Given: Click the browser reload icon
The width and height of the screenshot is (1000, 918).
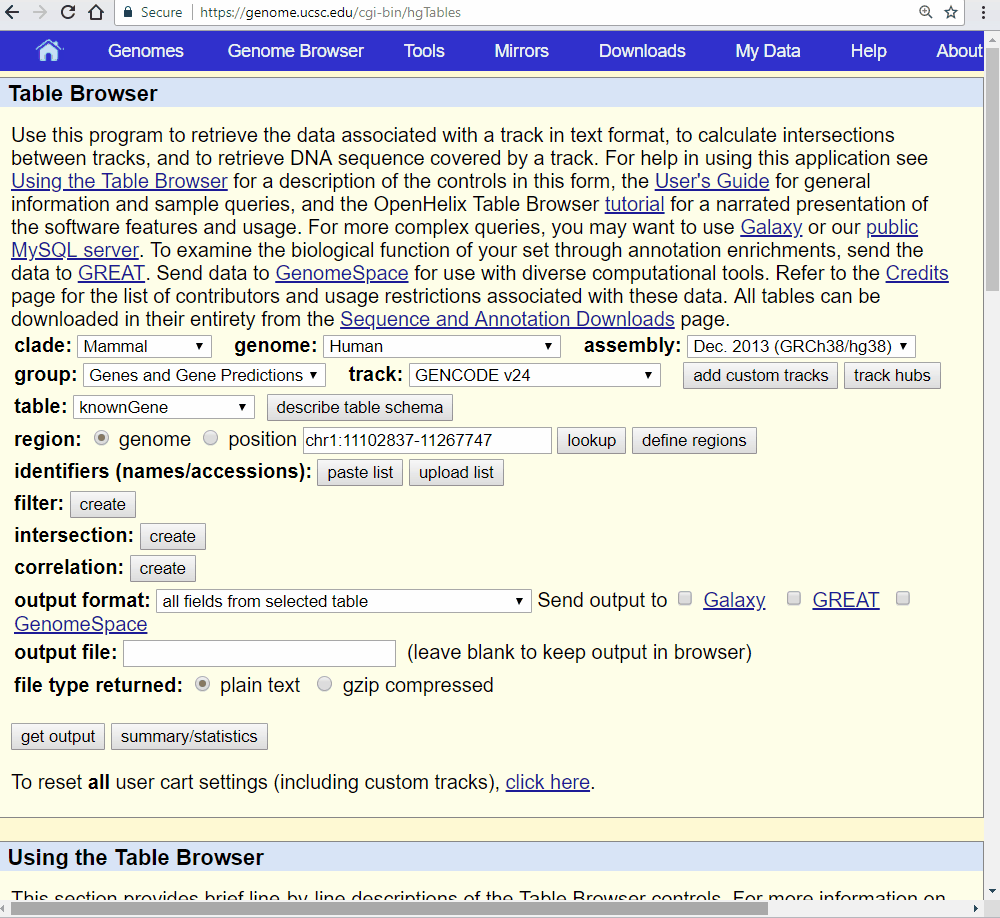Looking at the screenshot, I should [68, 13].
